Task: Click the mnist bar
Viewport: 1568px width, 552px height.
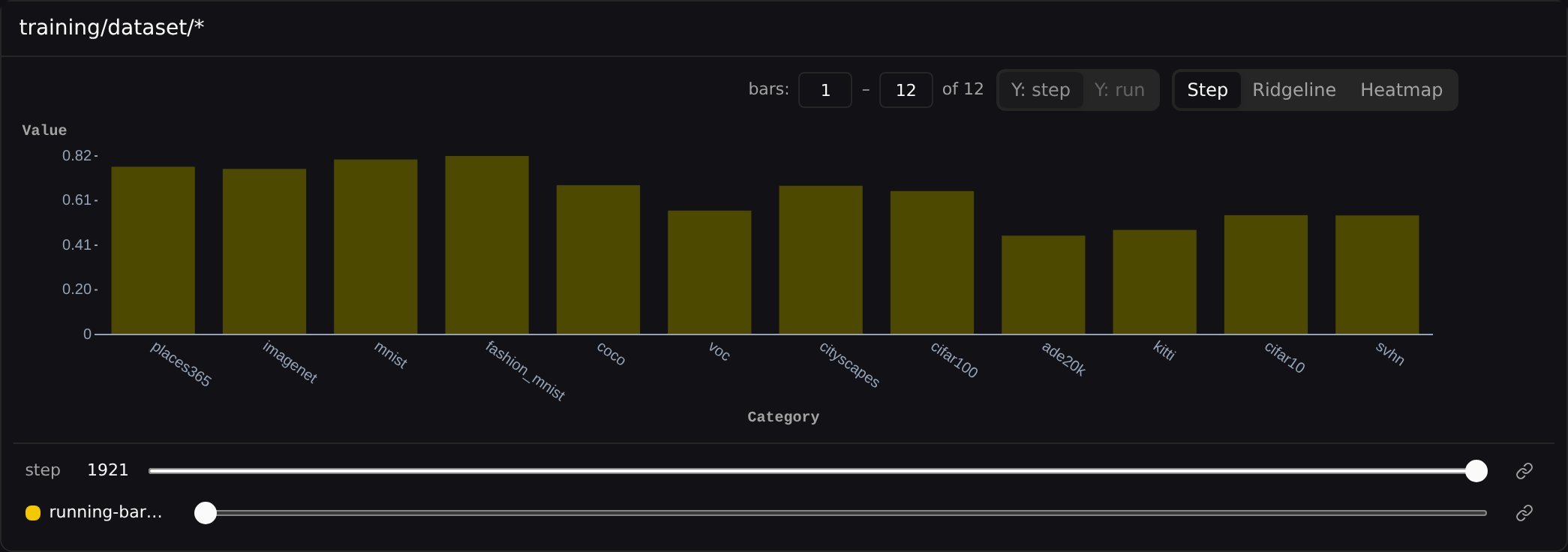Action: (x=376, y=247)
